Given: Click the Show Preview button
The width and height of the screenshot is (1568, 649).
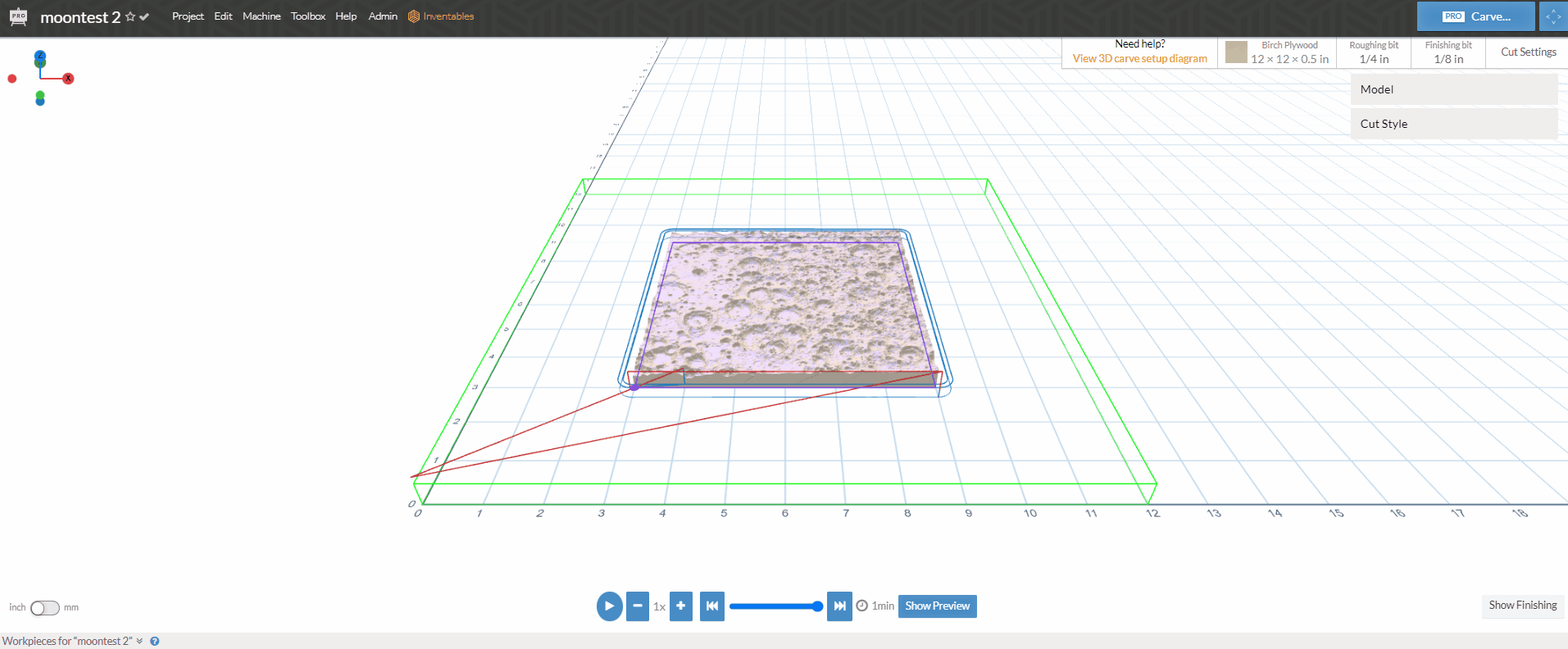Looking at the screenshot, I should pos(938,606).
